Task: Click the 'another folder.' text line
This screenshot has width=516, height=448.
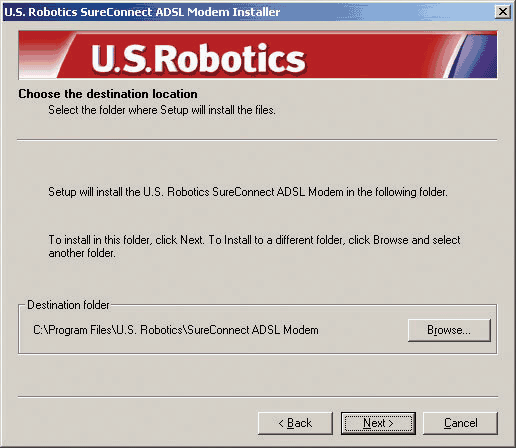Action: pyautogui.click(x=82, y=253)
